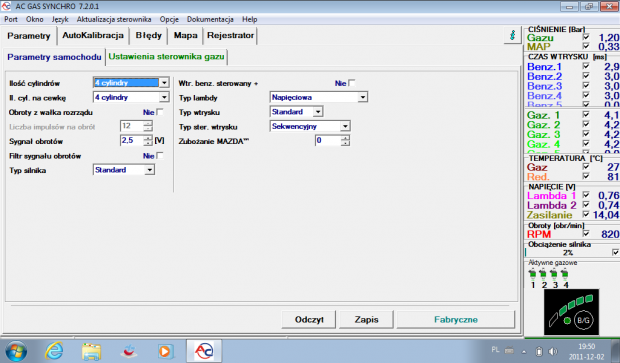Click the B/G fuel switch button
The width and height of the screenshot is (620, 363).
pos(584,320)
